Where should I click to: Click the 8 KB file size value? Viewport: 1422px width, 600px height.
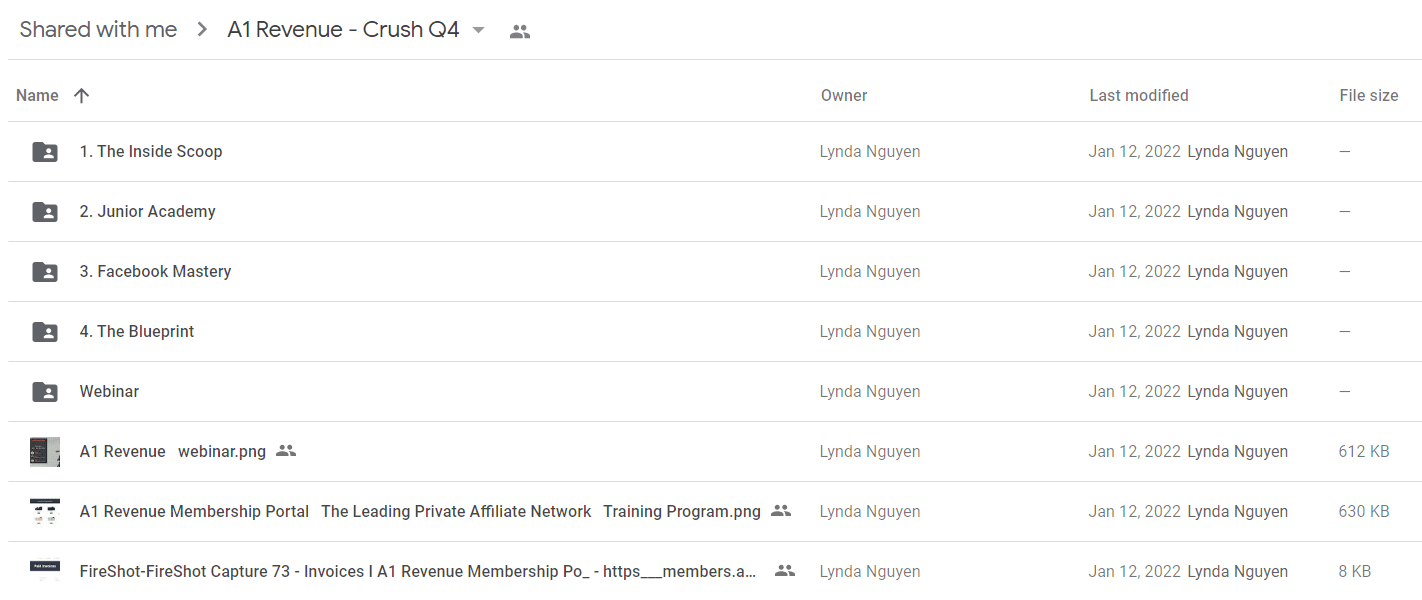1355,572
